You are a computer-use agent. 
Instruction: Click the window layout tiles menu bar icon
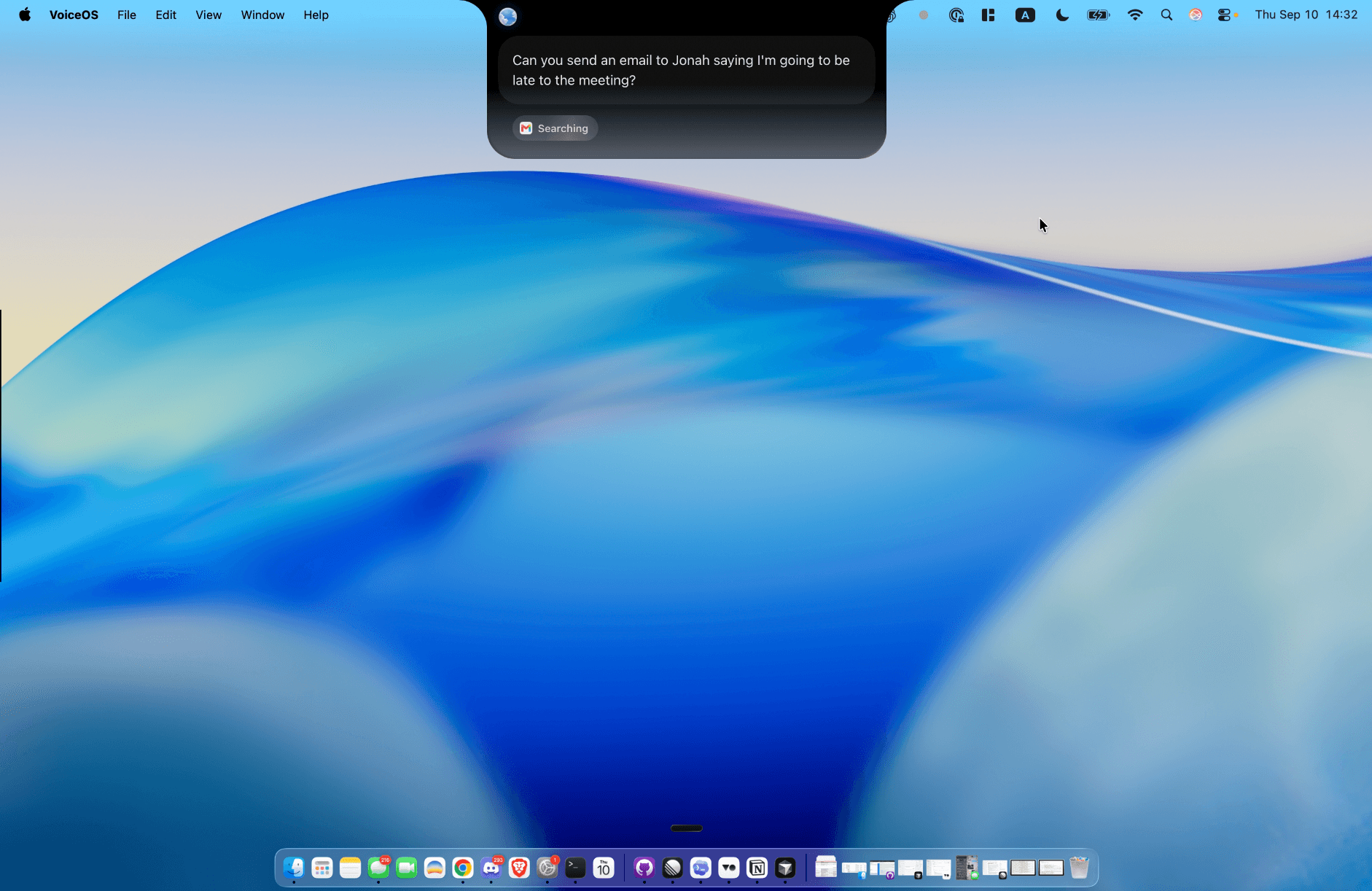coord(989,15)
